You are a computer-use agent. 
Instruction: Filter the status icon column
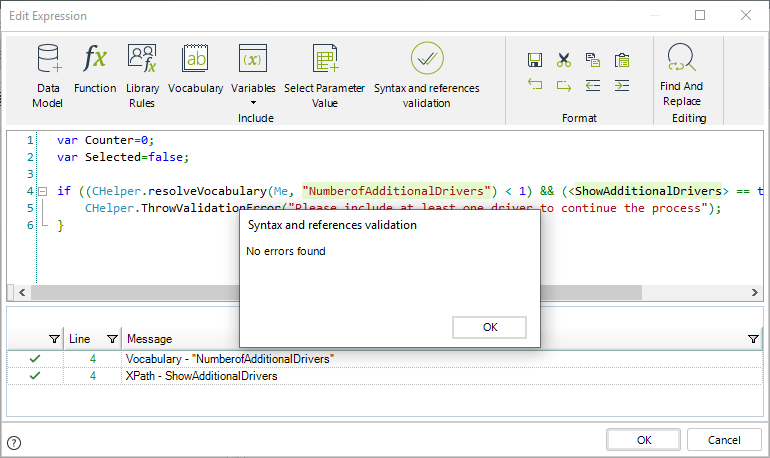[55, 339]
